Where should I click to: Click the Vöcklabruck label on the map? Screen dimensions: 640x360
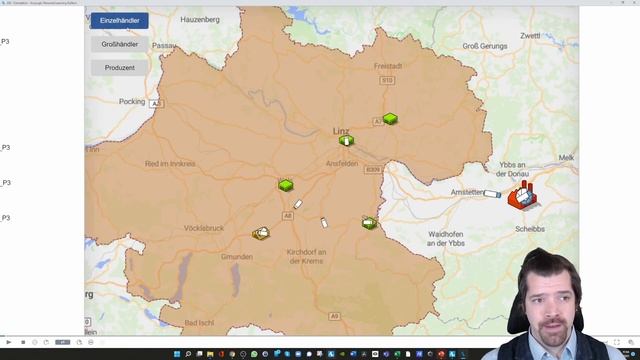point(204,228)
